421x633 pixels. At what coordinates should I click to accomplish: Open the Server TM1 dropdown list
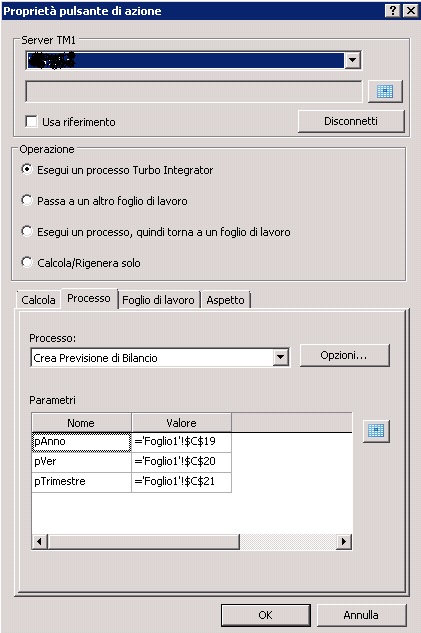tap(352, 60)
